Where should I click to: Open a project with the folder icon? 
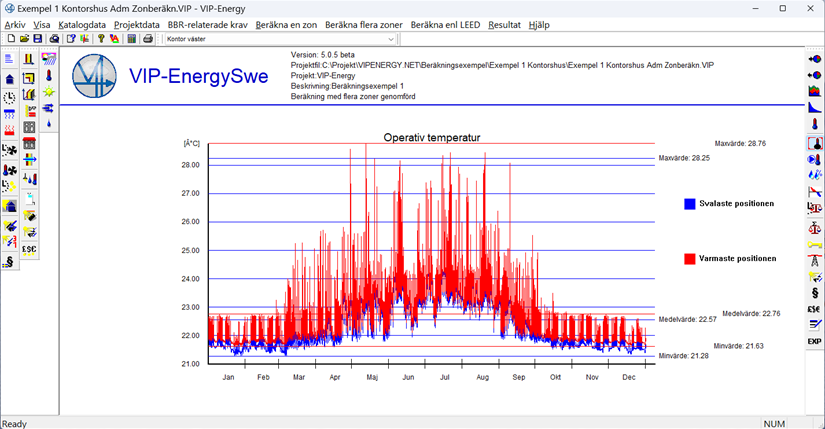24,39
